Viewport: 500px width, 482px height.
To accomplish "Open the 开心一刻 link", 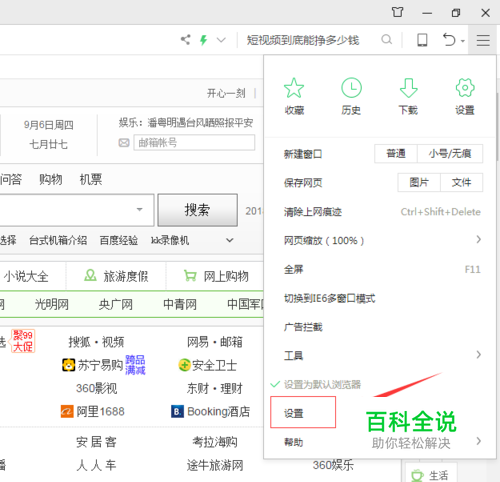I will coord(226,93).
